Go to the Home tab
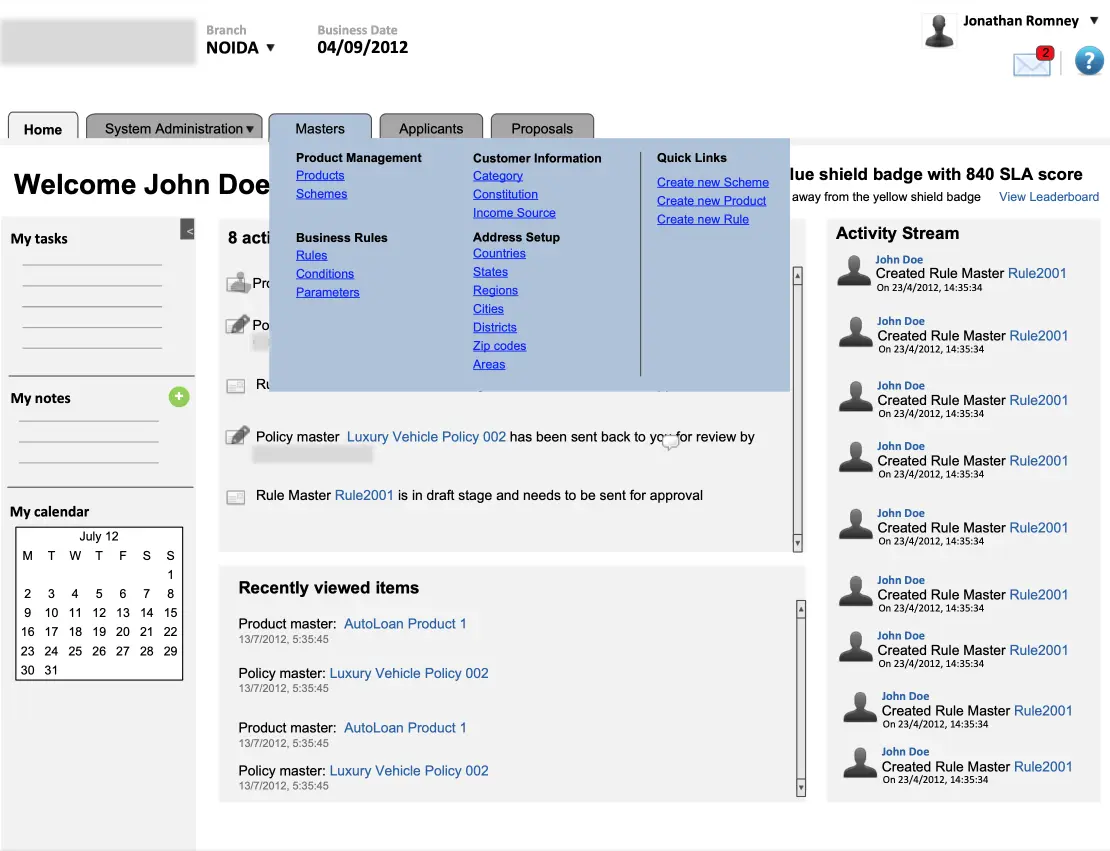Image resolution: width=1110 pixels, height=851 pixels. click(43, 129)
